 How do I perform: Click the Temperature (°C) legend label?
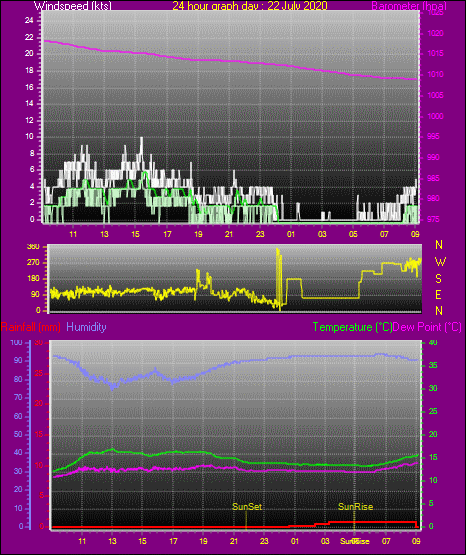[x=352, y=327]
